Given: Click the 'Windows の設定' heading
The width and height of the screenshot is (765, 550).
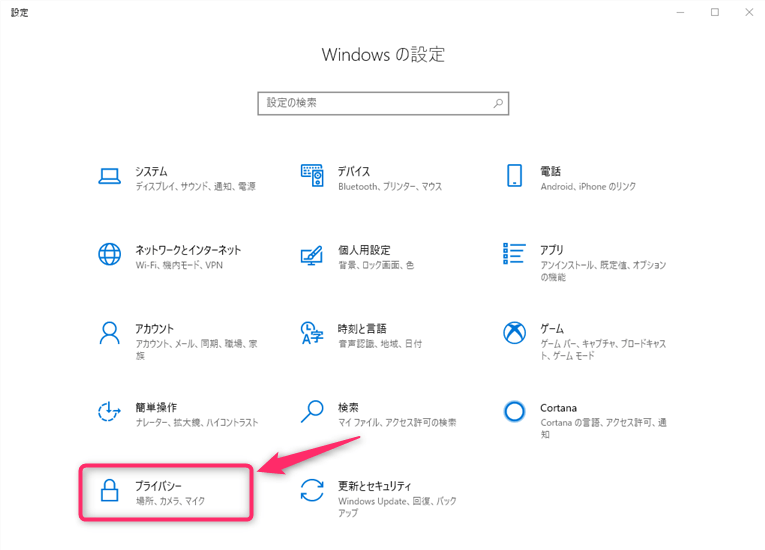Looking at the screenshot, I should click(383, 54).
